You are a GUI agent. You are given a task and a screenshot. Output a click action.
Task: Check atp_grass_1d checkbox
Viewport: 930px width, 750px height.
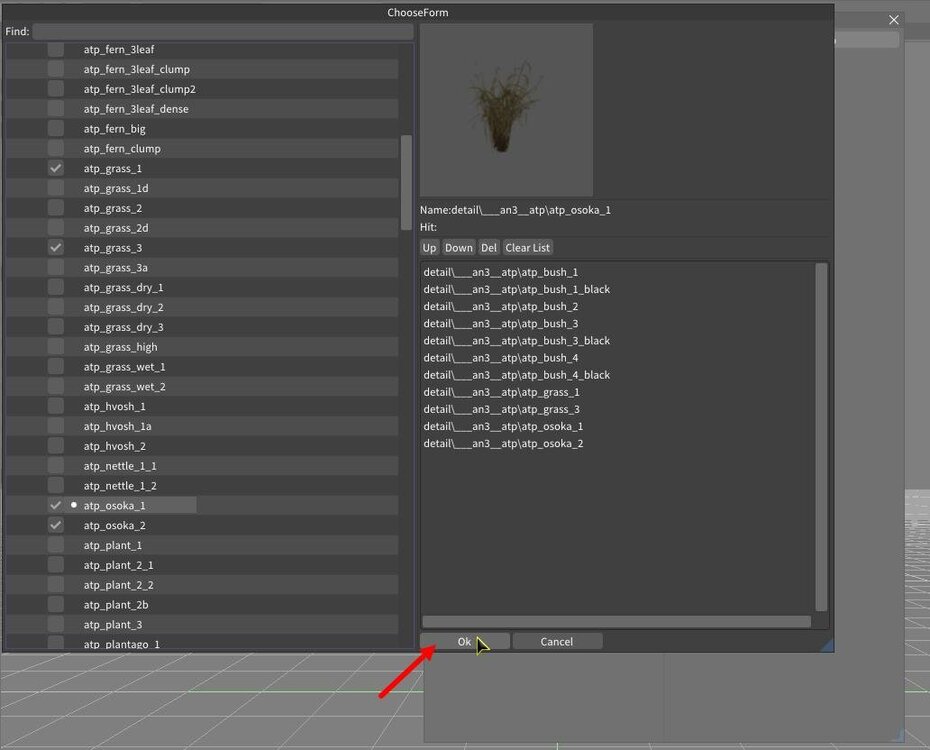tap(56, 189)
